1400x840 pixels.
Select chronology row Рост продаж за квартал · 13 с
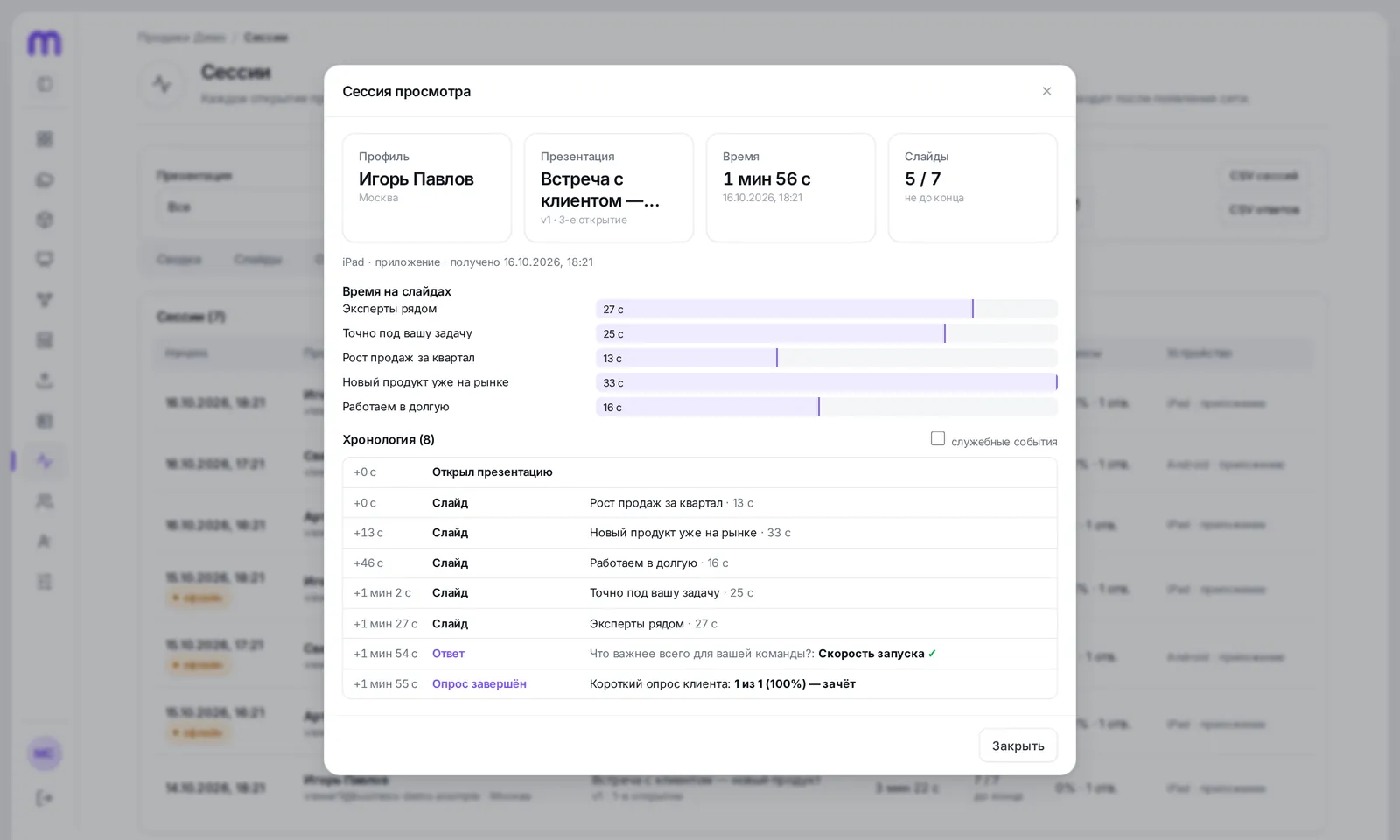(700, 503)
